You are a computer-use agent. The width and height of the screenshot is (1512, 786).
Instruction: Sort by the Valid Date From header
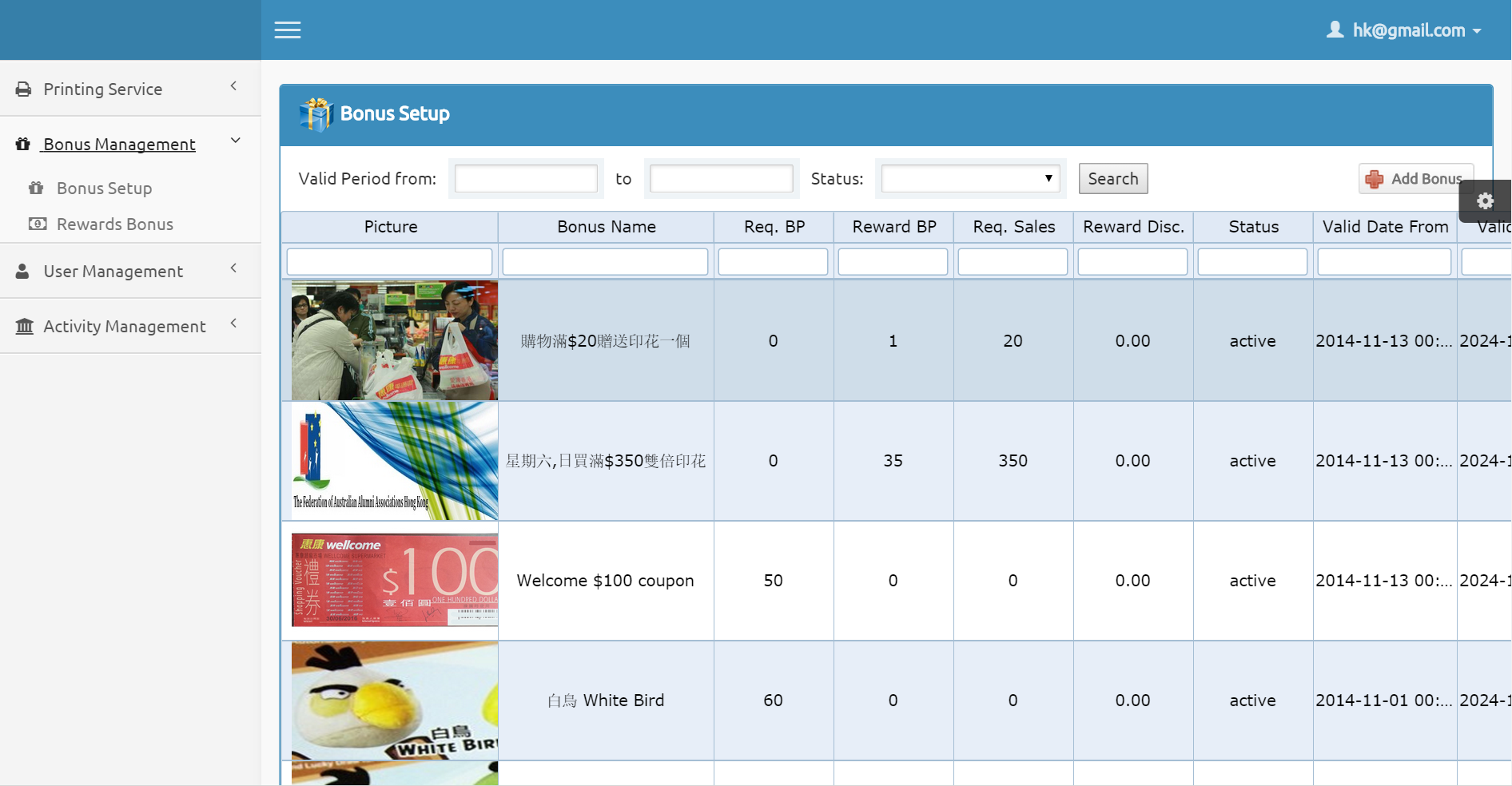pyautogui.click(x=1385, y=227)
